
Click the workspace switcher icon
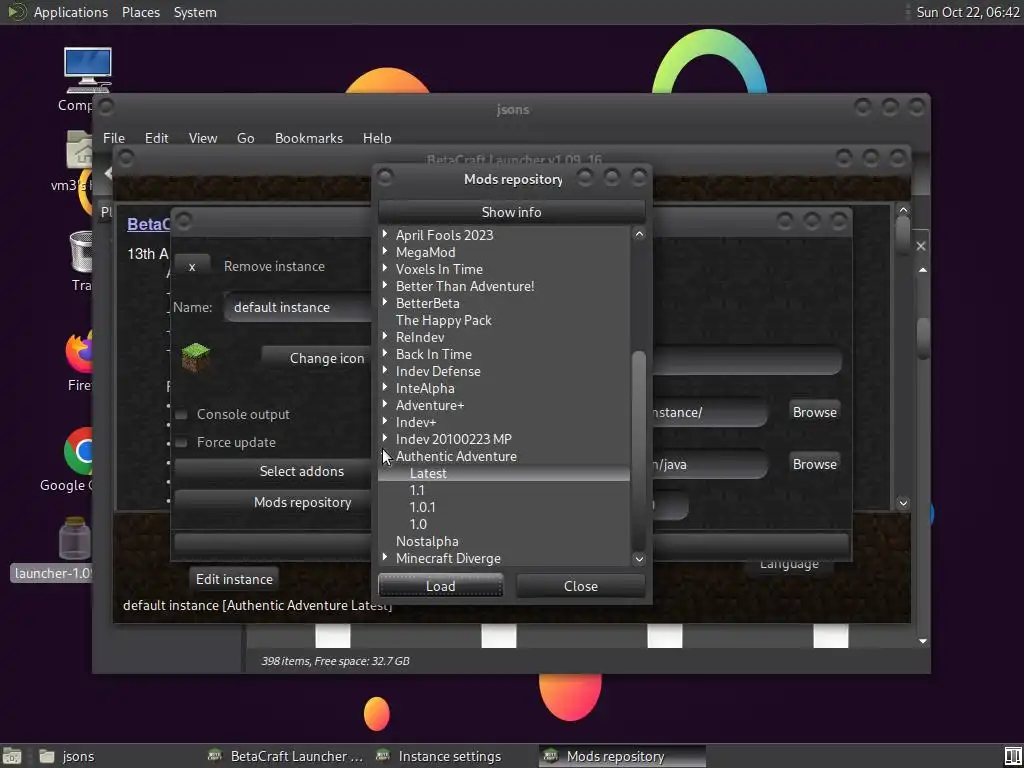tap(1013, 756)
